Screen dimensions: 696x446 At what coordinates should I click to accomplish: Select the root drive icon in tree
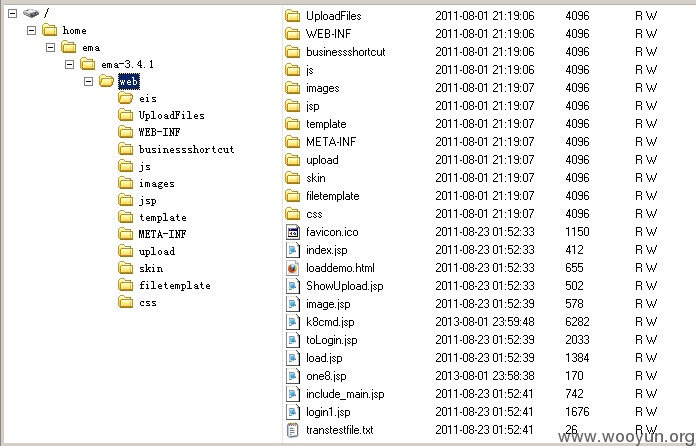(x=31, y=13)
